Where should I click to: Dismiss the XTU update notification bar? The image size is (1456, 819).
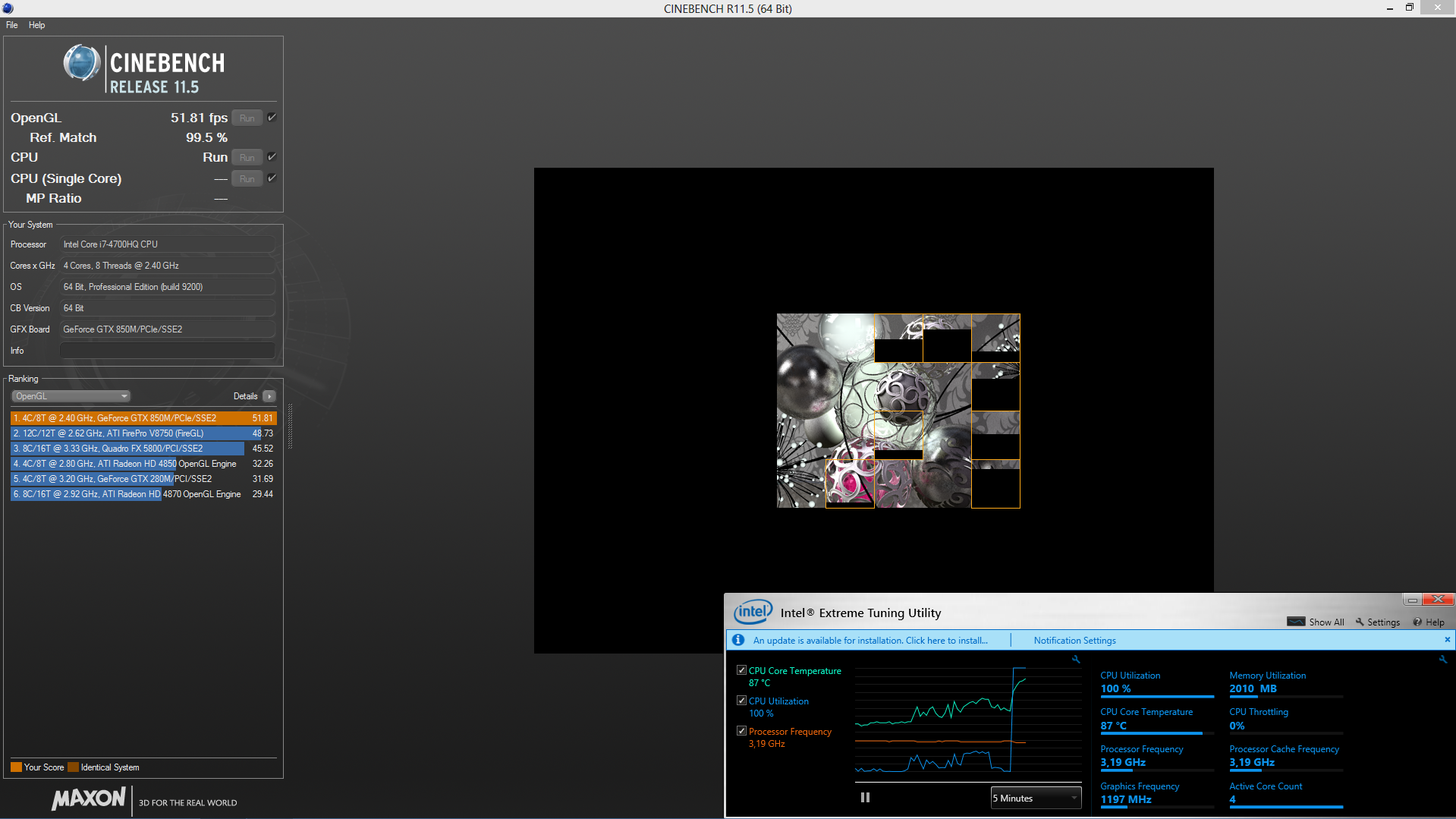[x=1447, y=640]
